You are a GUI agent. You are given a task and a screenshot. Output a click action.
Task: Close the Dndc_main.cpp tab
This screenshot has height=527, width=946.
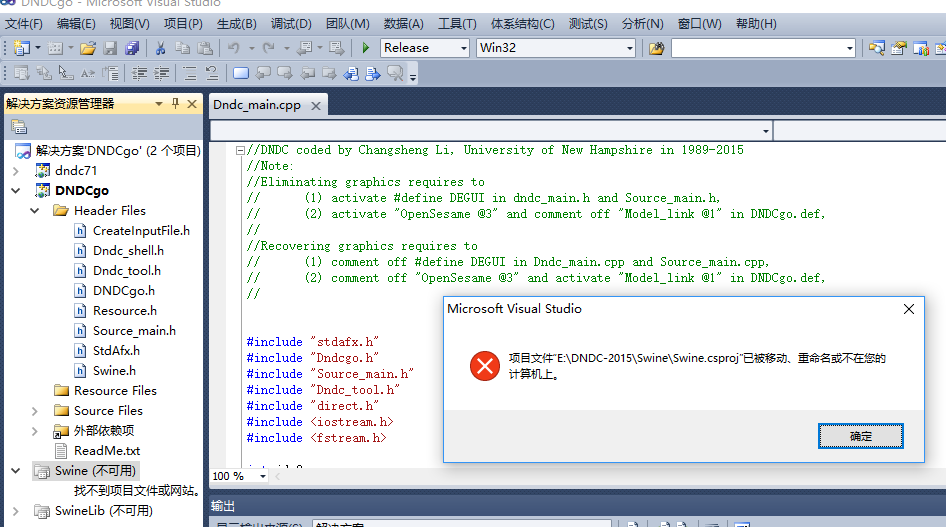point(316,106)
